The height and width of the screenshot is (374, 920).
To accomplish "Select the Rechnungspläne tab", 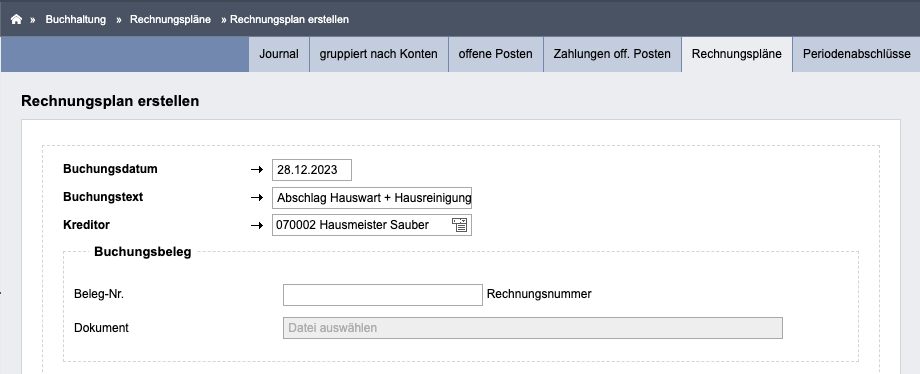I will point(736,54).
